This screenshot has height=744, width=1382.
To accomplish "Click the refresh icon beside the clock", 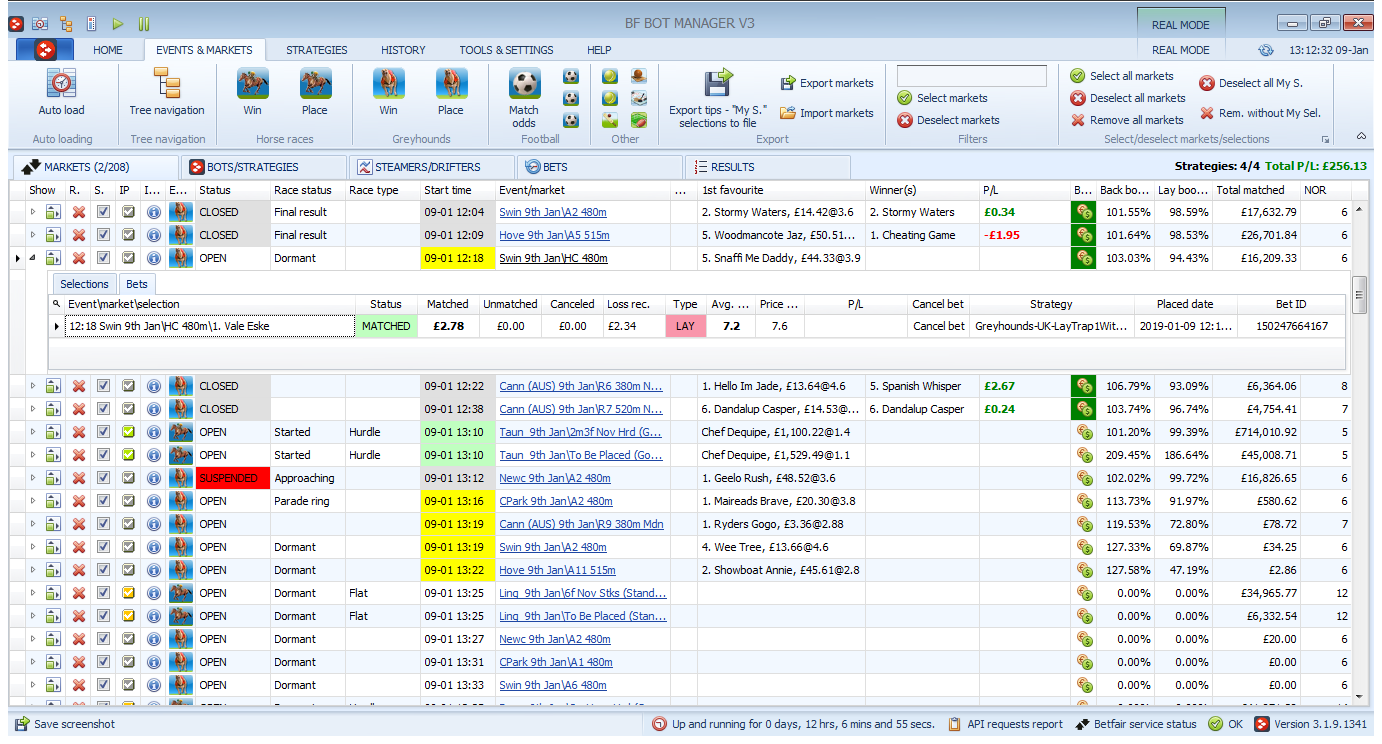I will click(x=1266, y=50).
